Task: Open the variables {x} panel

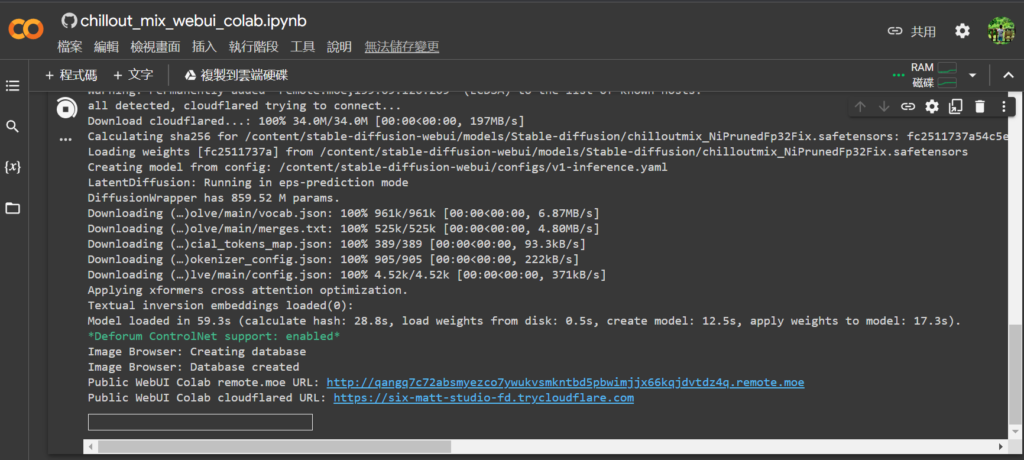Action: [12, 166]
